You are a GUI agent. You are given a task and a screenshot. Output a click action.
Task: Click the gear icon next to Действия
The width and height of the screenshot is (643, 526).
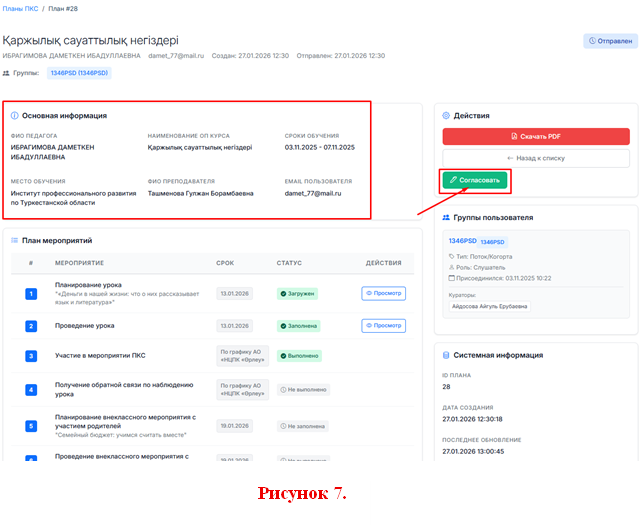[x=446, y=116]
